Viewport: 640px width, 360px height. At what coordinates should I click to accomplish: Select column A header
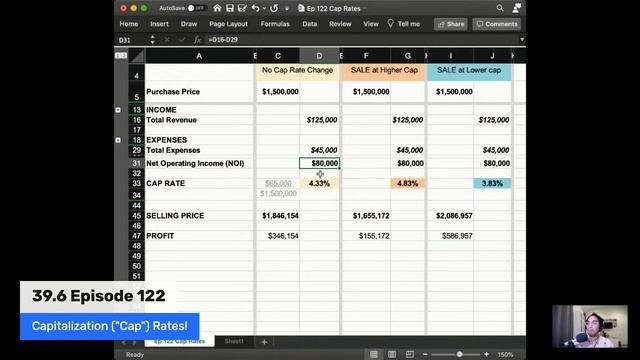click(199, 56)
